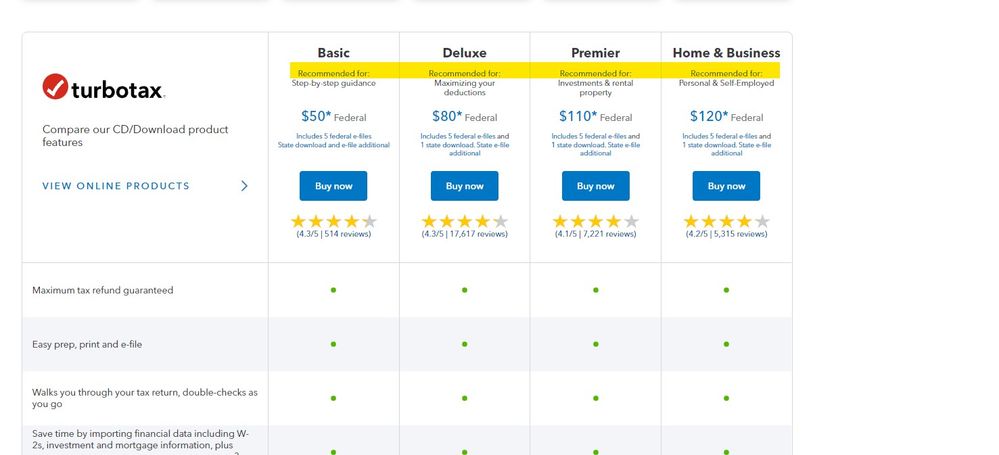The width and height of the screenshot is (999, 455).
Task: Expand the View Online Products chevron arrow
Action: [x=244, y=186]
